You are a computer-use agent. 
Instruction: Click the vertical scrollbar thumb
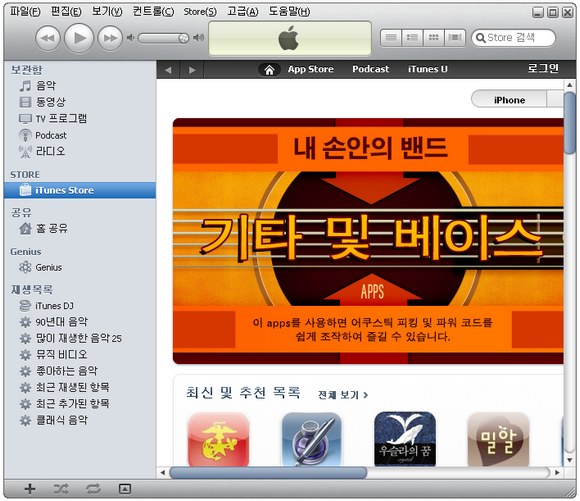pos(570,123)
